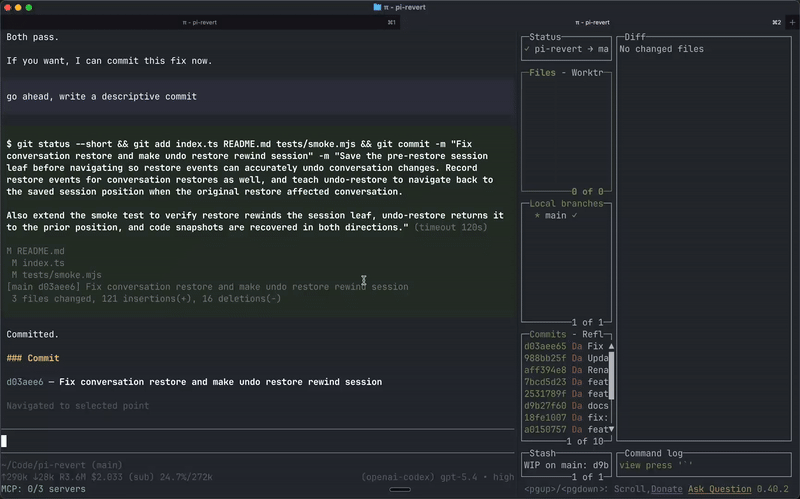The height and width of the screenshot is (499, 800).
Task: Select commit 988bb25f Upda
Action: pos(566,358)
